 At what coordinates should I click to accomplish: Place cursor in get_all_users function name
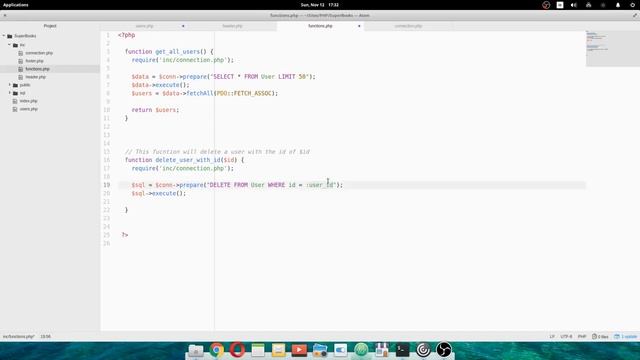point(178,52)
